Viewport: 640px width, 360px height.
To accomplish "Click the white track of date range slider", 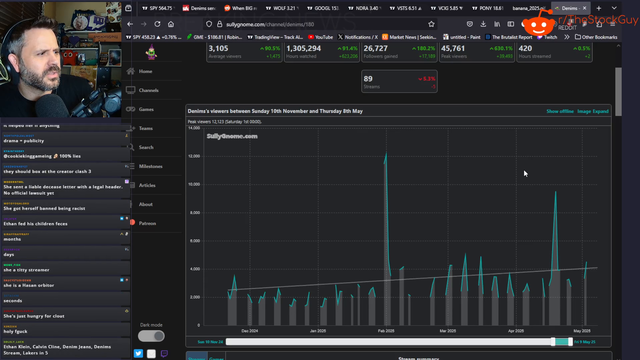I will coord(388,342).
